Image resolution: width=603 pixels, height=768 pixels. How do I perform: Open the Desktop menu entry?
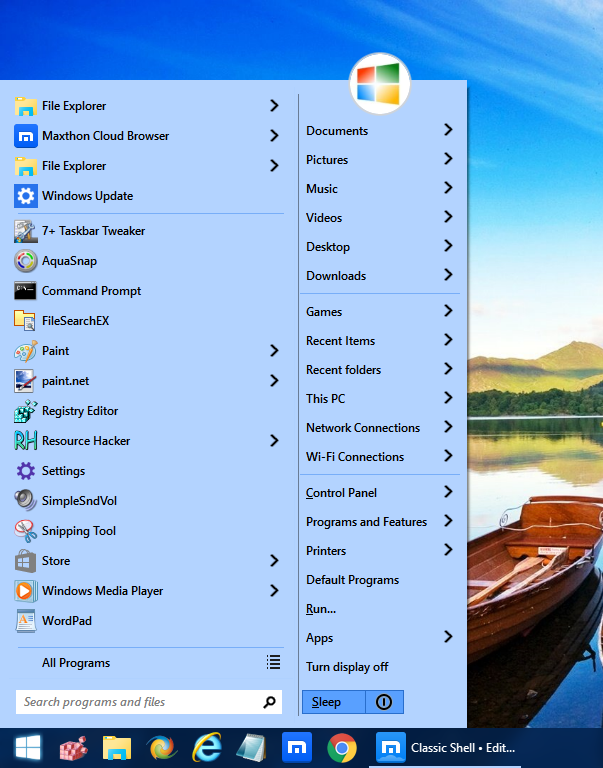[380, 247]
